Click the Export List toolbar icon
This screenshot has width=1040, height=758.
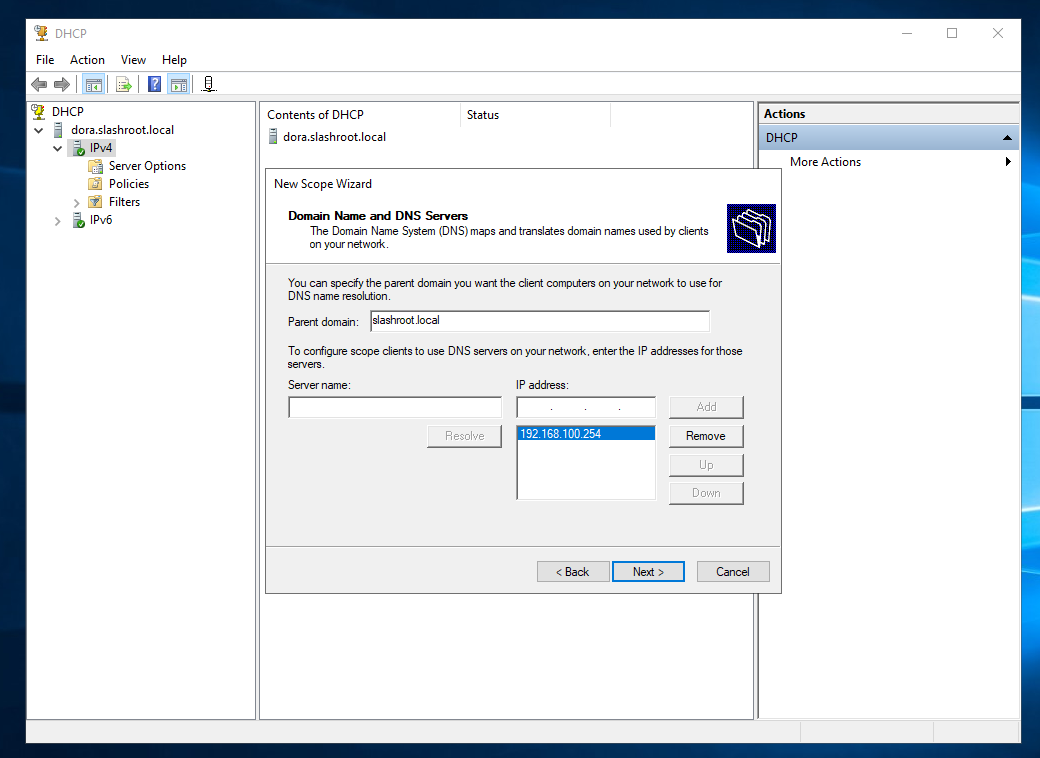pos(124,85)
